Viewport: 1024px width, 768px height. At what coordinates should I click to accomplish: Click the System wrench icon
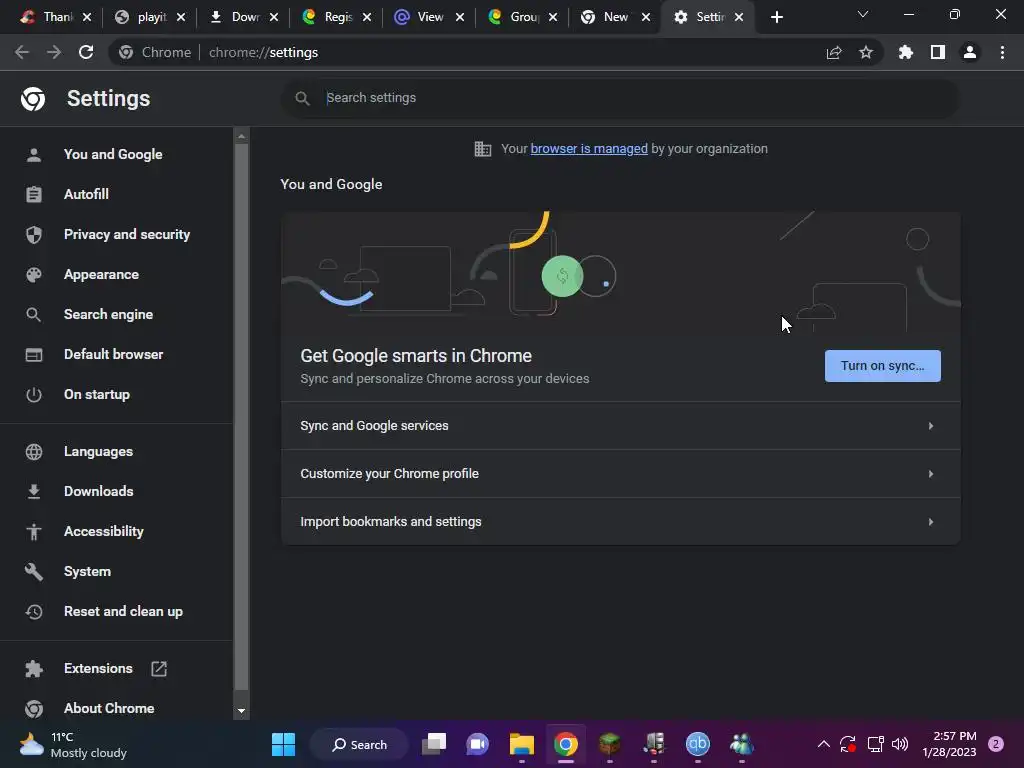coord(34,571)
